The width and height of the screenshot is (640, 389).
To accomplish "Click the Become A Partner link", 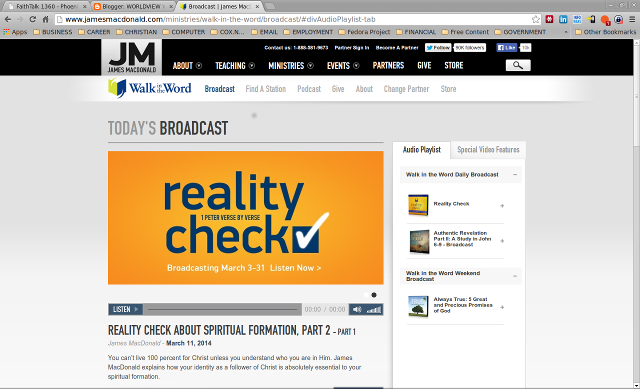I will (x=397, y=48).
